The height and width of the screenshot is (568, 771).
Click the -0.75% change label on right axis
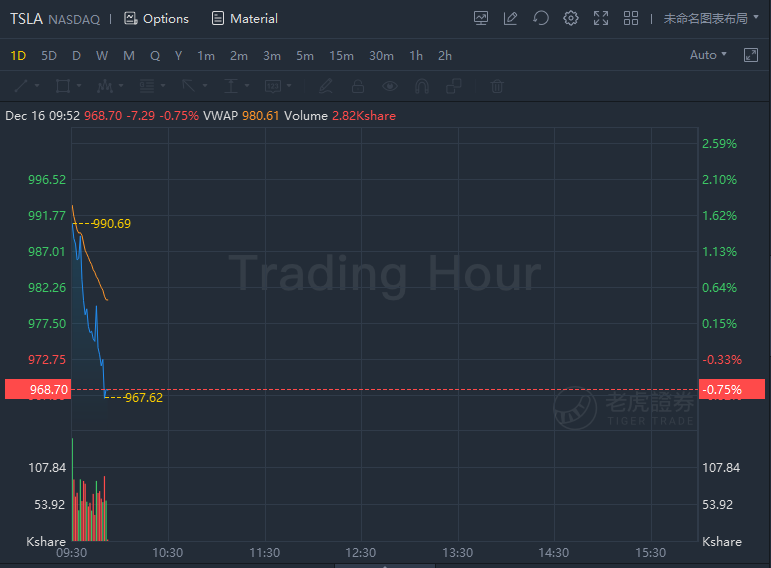click(x=732, y=389)
